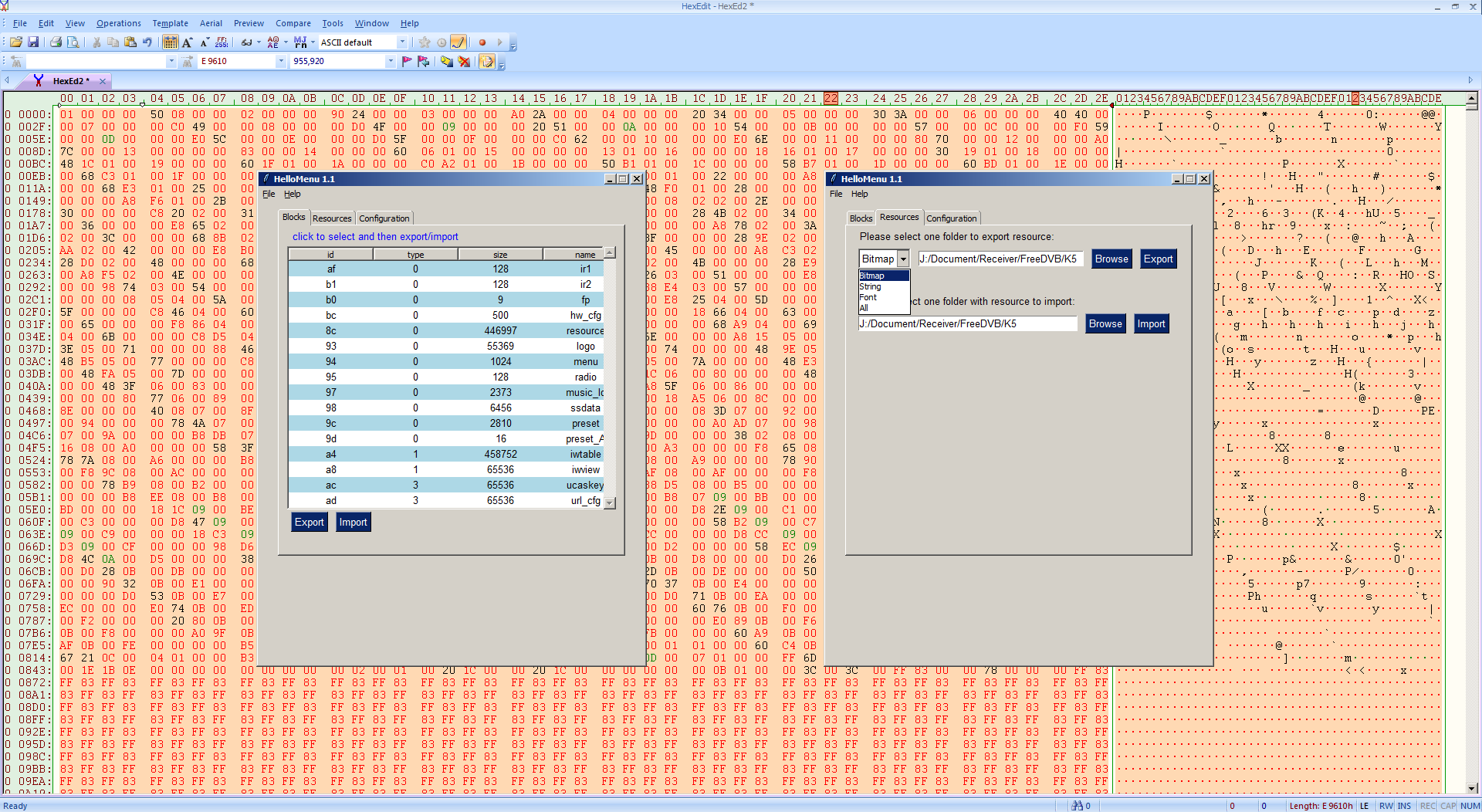Open the ASCII default character set dropdown
Image resolution: width=1482 pixels, height=812 pixels.
tap(402, 42)
